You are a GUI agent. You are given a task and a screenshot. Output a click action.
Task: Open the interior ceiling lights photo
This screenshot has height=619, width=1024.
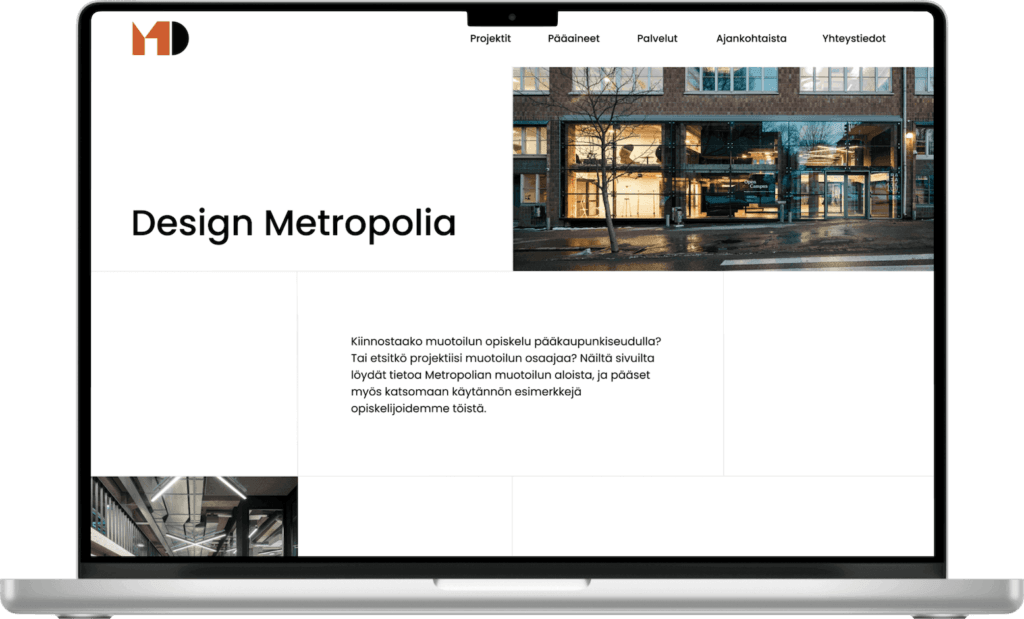coord(194,516)
